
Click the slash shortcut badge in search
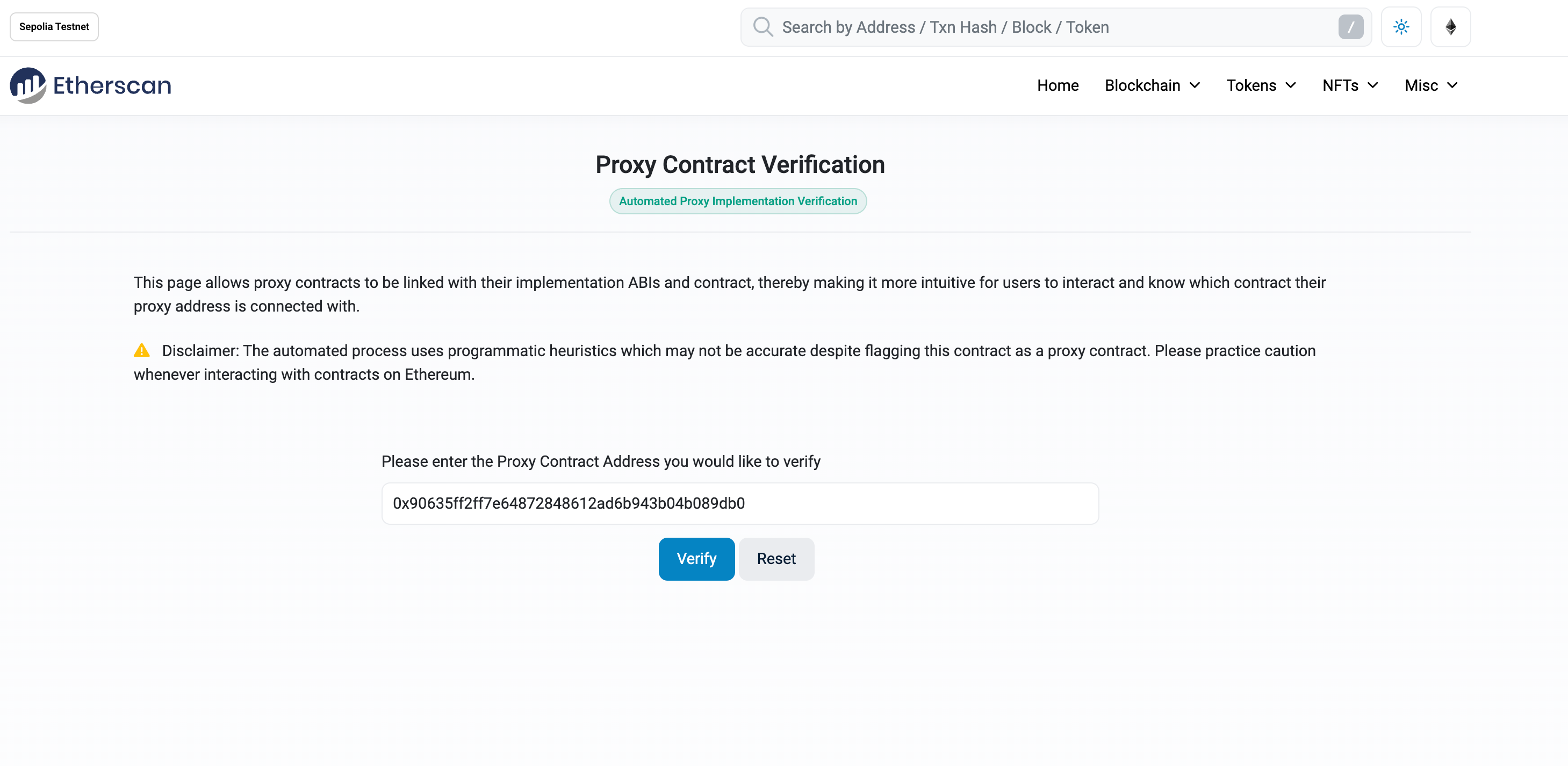tap(1351, 27)
